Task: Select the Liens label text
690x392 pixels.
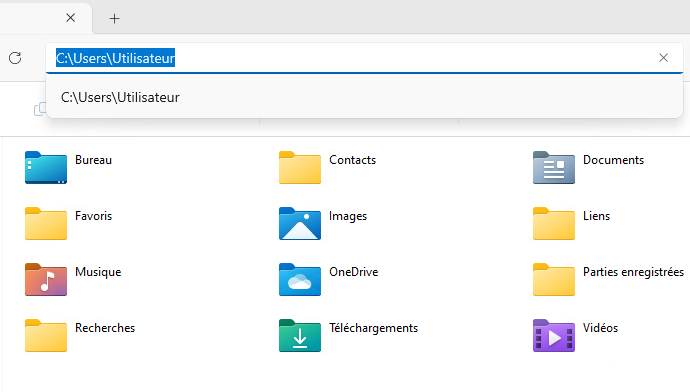Action: click(x=596, y=216)
